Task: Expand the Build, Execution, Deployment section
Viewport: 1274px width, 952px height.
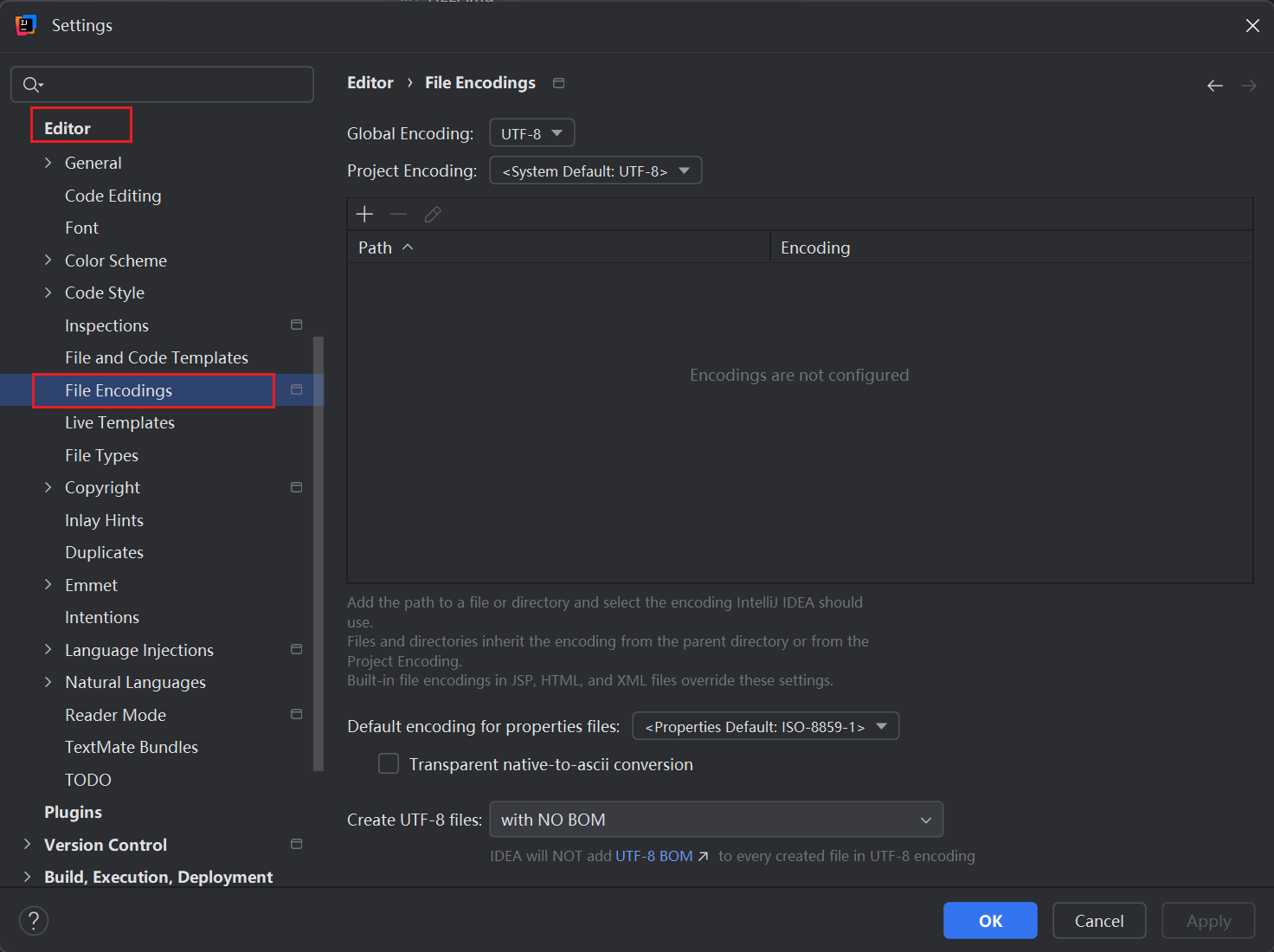Action: pyautogui.click(x=28, y=877)
